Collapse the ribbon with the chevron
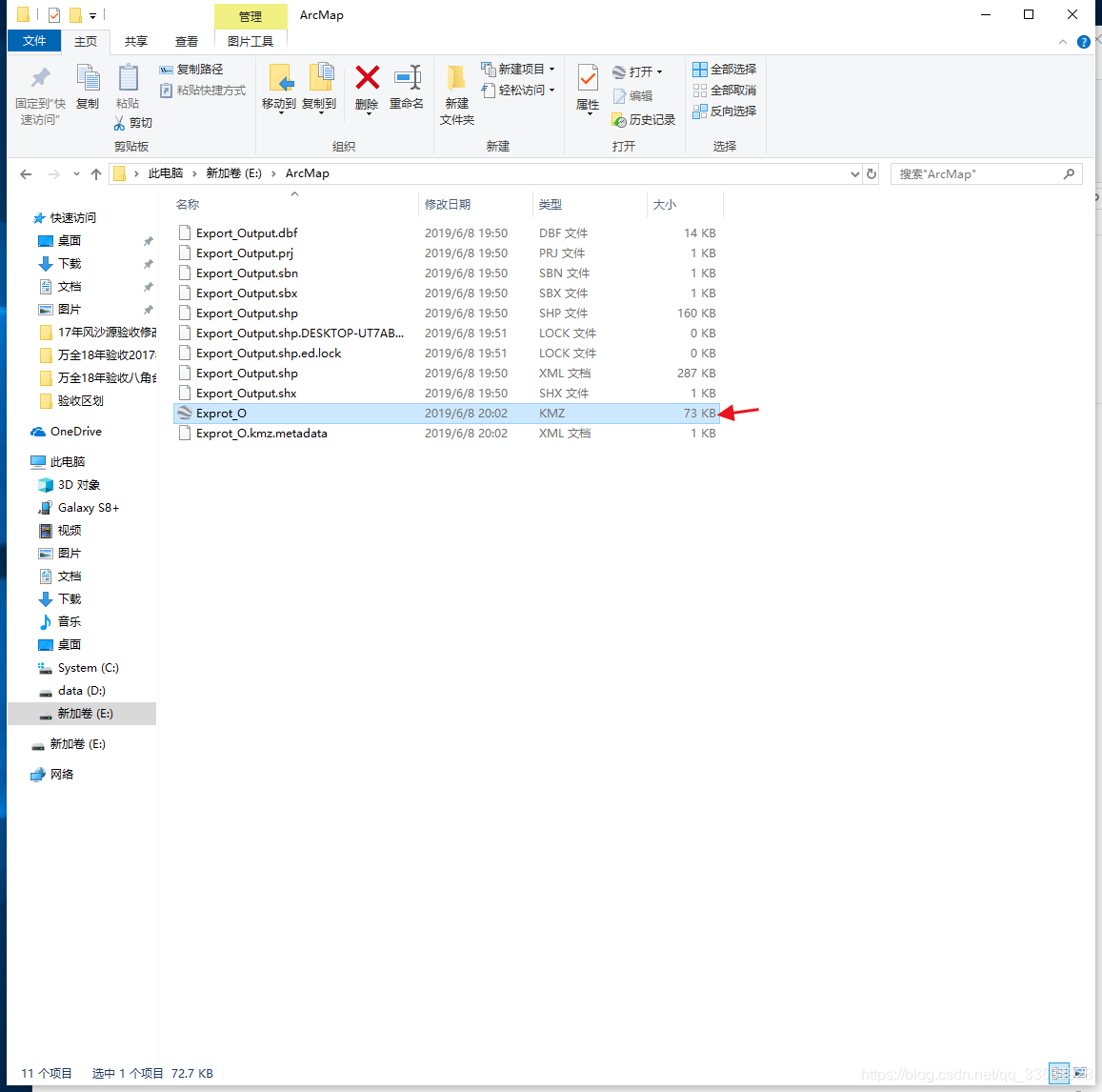The image size is (1102, 1092). [x=1063, y=42]
